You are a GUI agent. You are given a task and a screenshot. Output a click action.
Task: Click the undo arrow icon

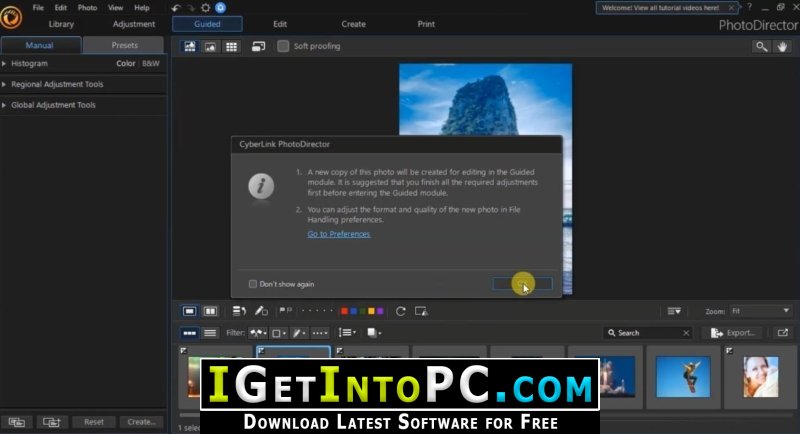tap(176, 8)
